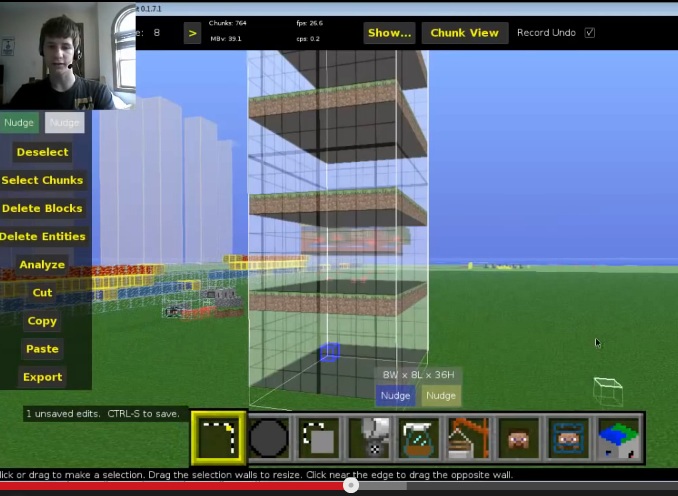
Task: Click yellow Nudge button under selection size
Action: pyautogui.click(x=441, y=396)
